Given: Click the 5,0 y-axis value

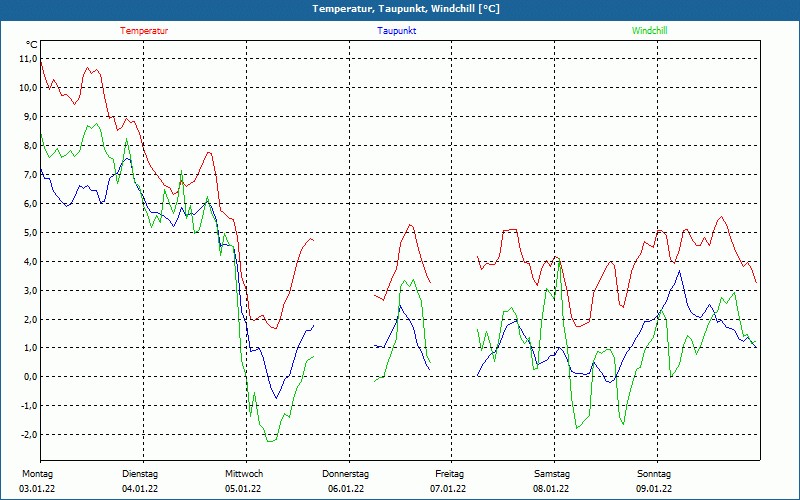Looking at the screenshot, I should click(30, 233).
